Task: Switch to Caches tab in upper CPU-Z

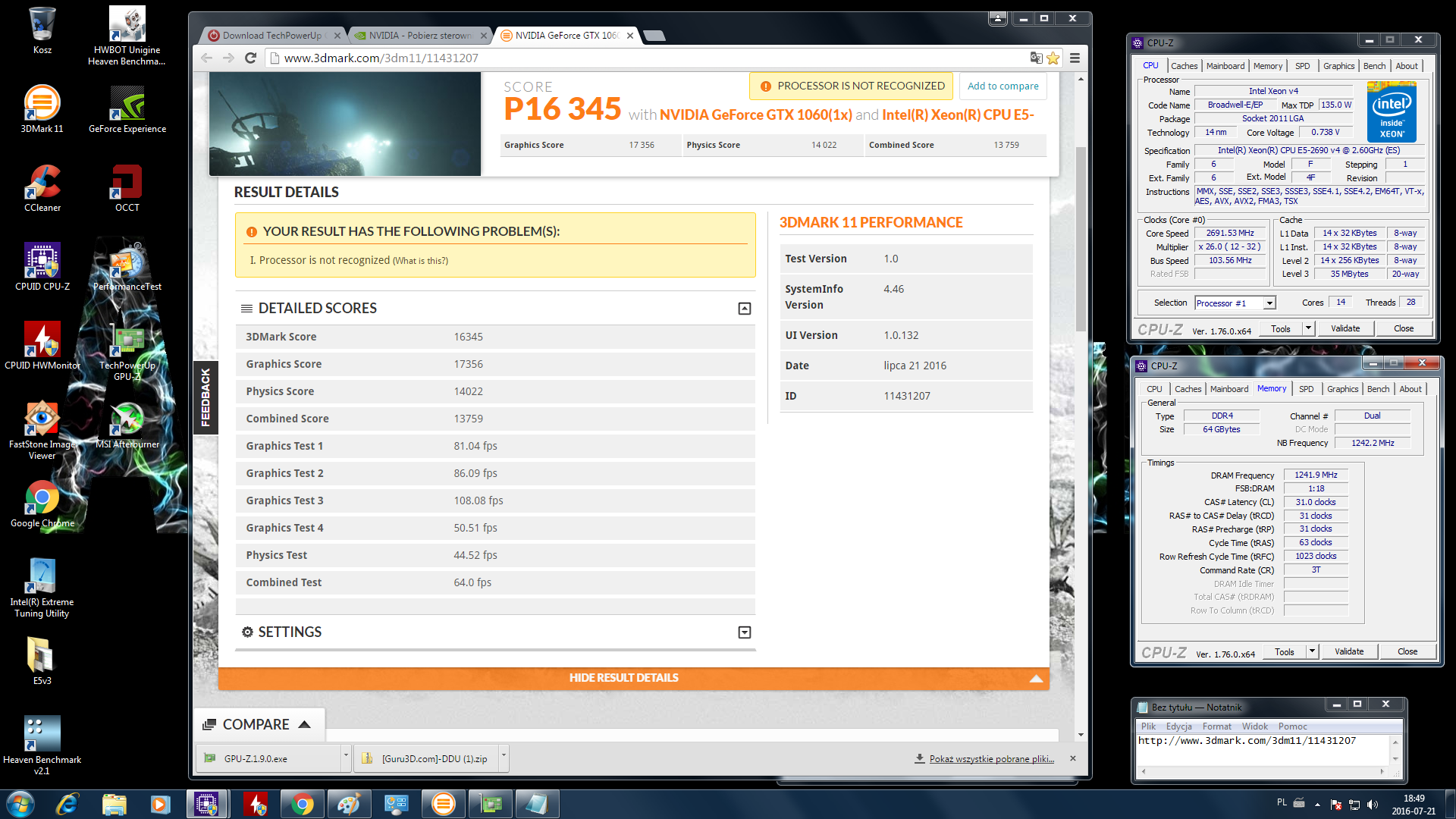Action: 1184,66
